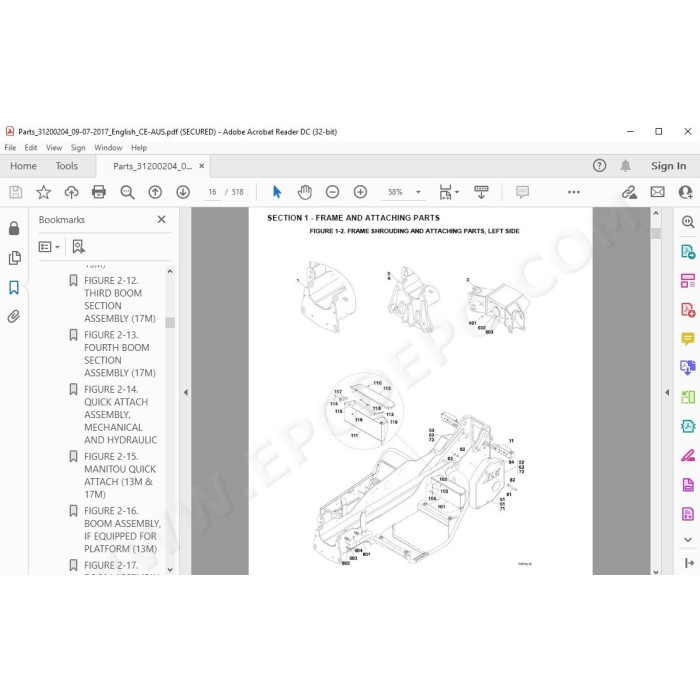
Task: Open the Help menu
Action: pos(139,148)
